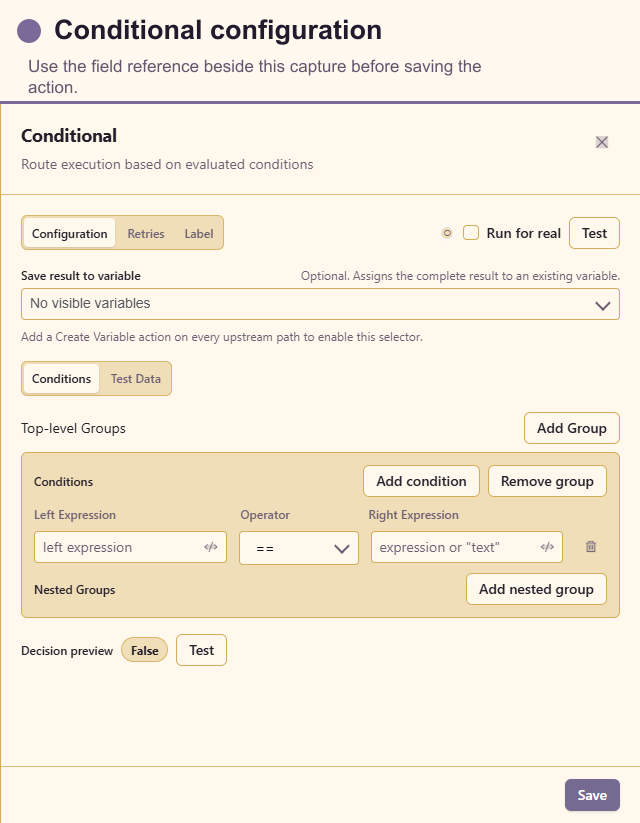Image resolution: width=640 pixels, height=823 pixels.
Task: Open expression editor icon in Right Expression field
Action: coord(547,547)
